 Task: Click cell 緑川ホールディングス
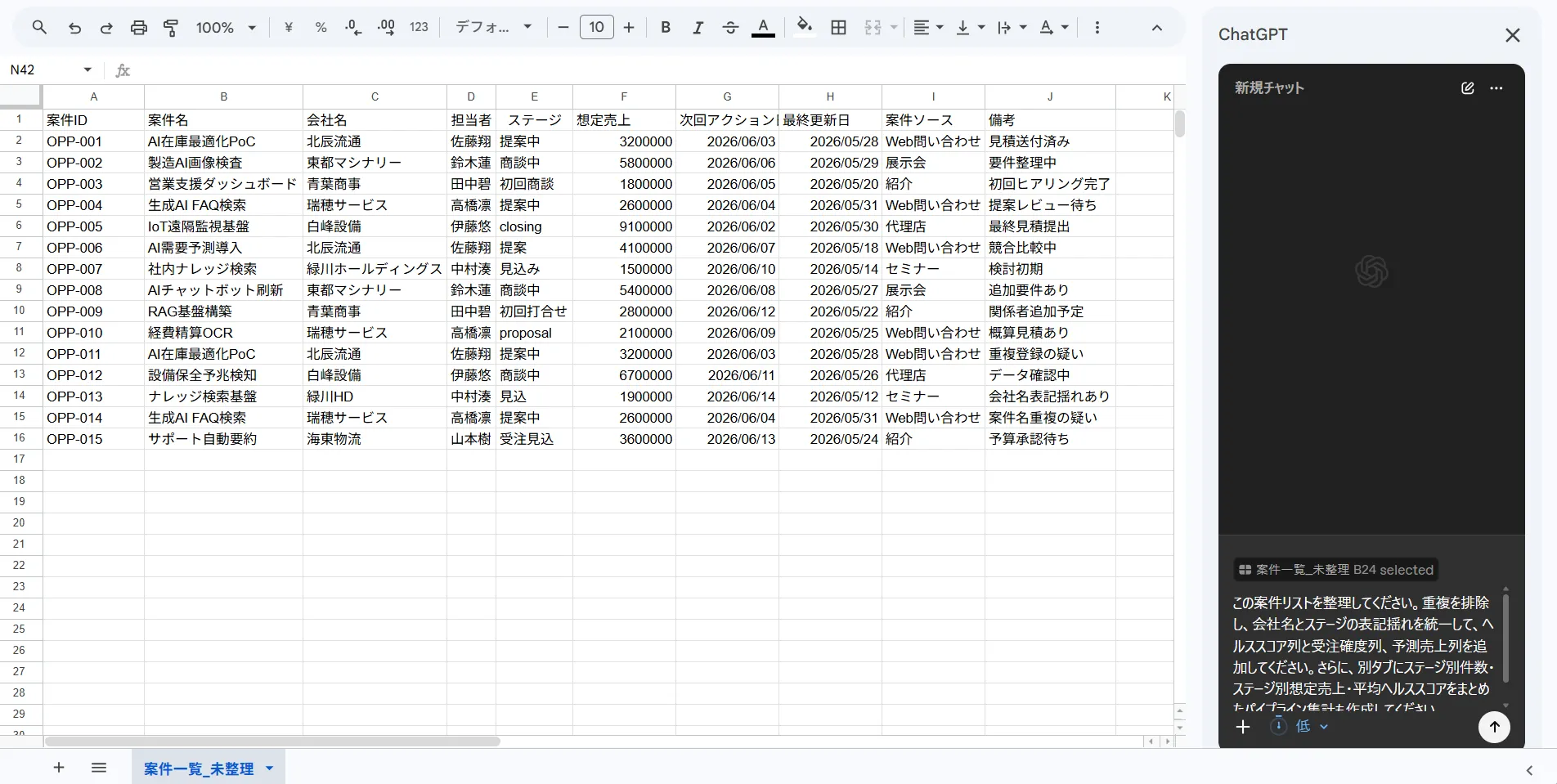click(x=375, y=269)
